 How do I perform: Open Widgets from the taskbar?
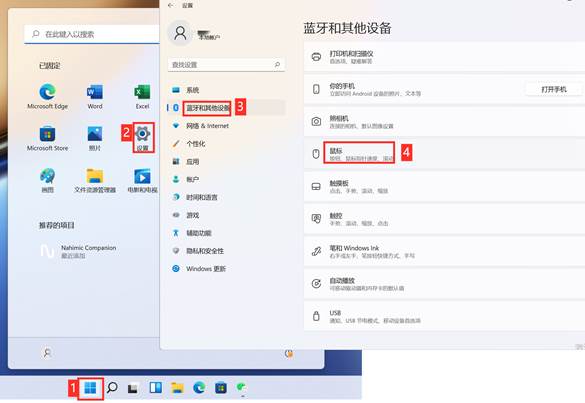[156, 388]
